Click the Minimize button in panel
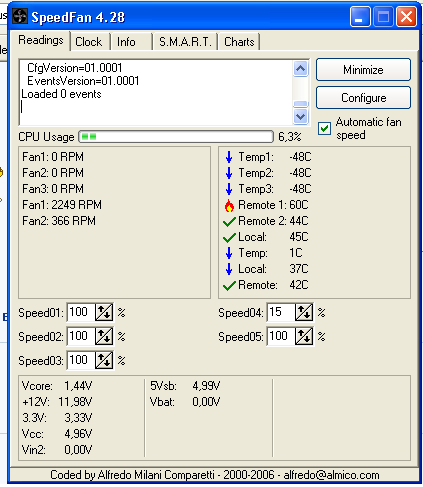The width and height of the screenshot is (423, 487). (363, 70)
